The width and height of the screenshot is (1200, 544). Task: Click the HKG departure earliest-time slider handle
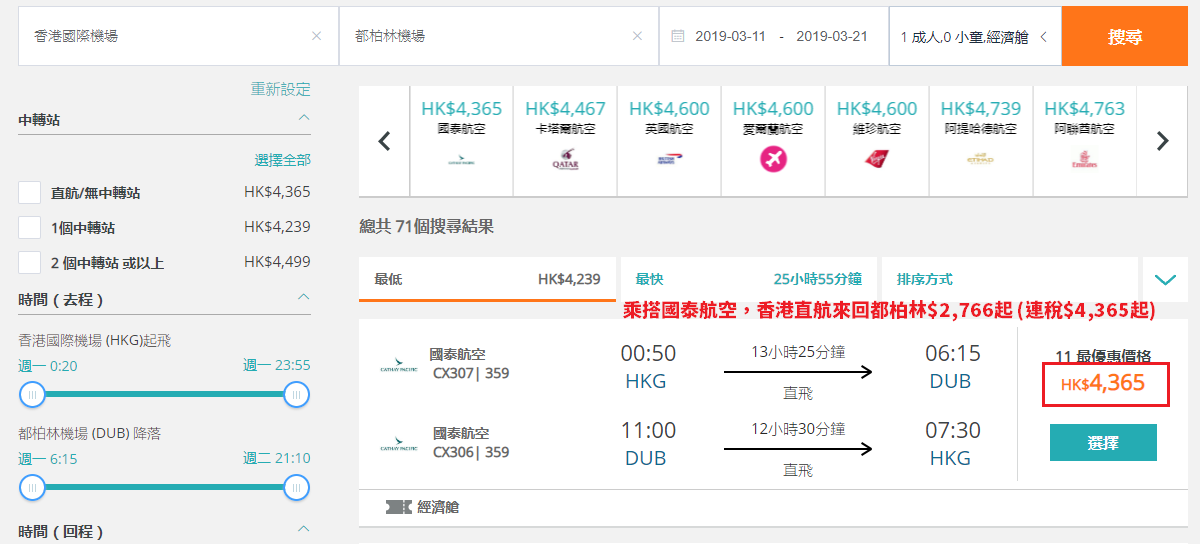pos(33,395)
